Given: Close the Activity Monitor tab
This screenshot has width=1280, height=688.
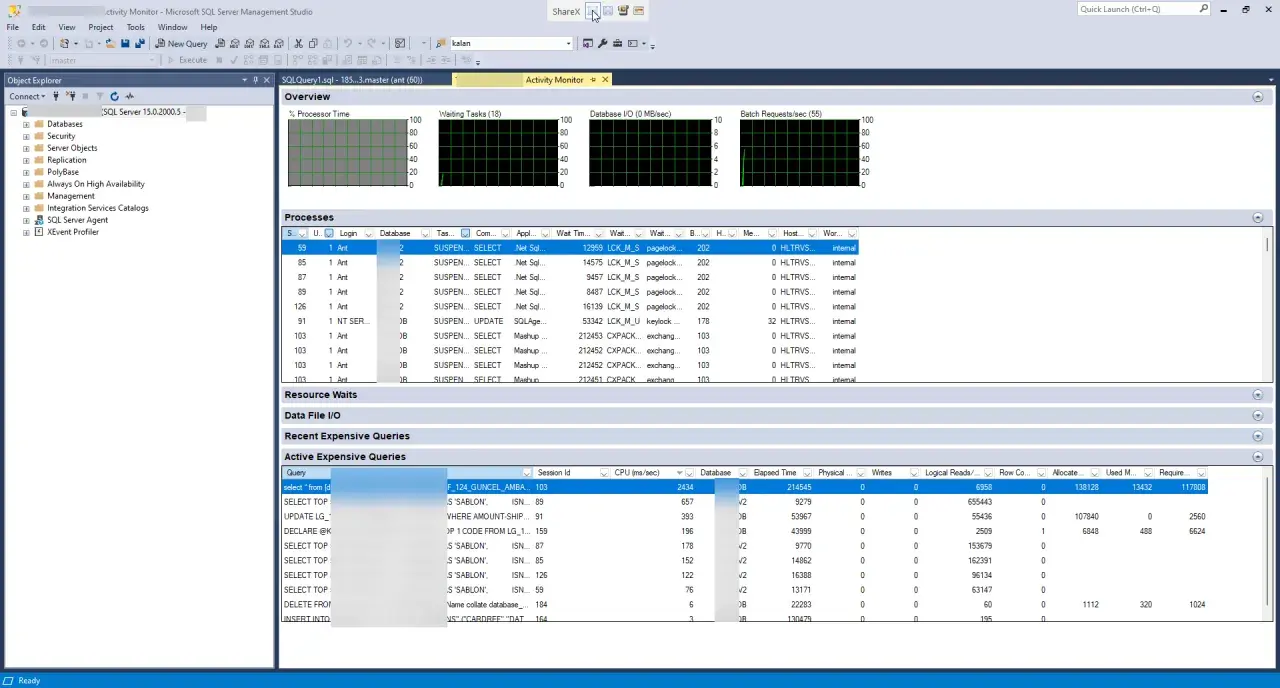Looking at the screenshot, I should [605, 80].
